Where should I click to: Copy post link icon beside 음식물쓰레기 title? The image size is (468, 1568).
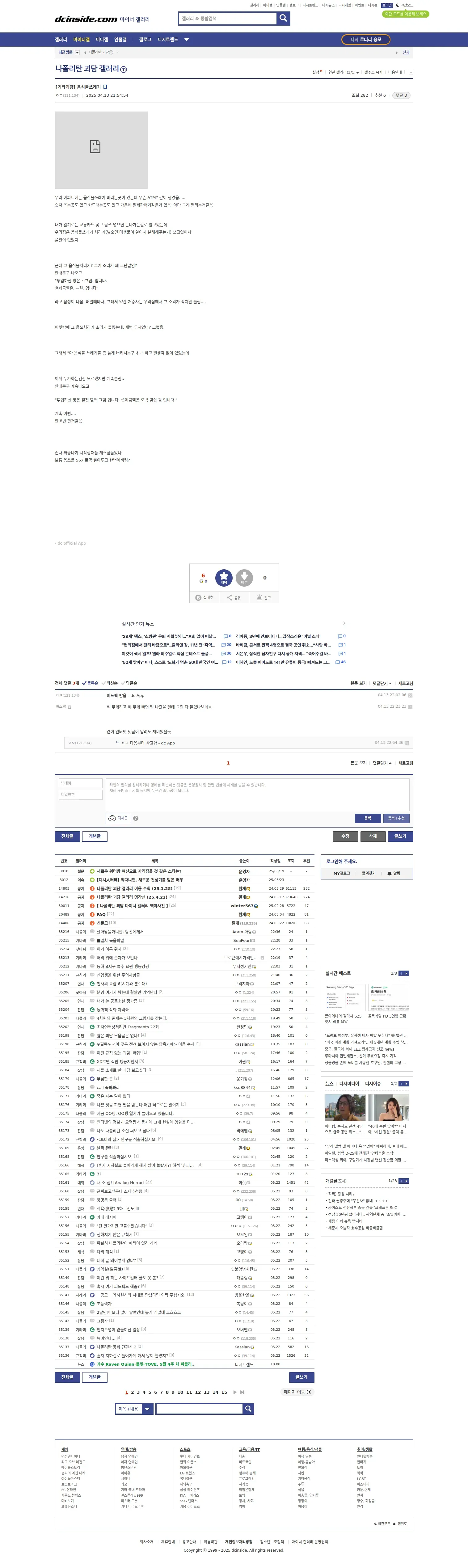(105, 87)
